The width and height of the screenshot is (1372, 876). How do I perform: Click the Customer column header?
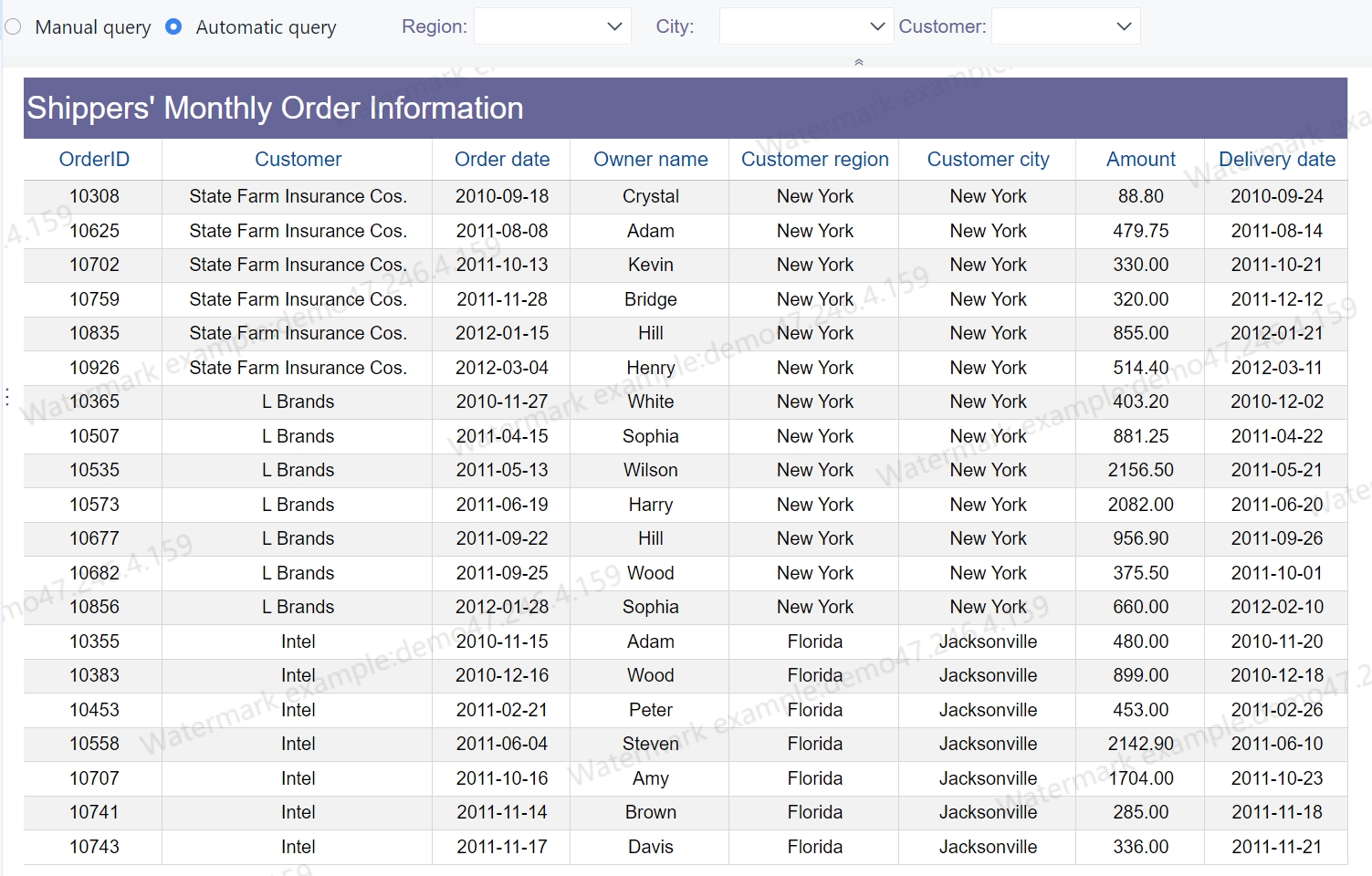[298, 160]
